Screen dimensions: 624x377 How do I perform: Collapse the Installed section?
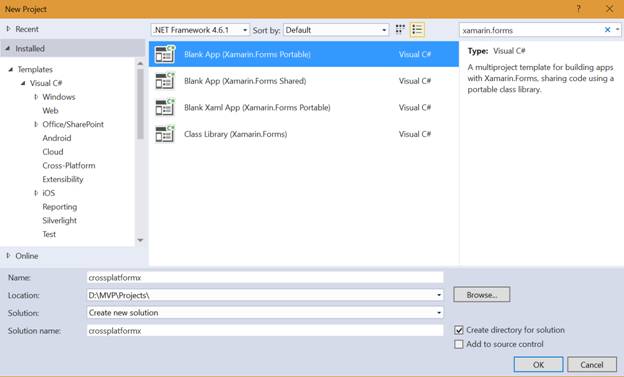tap(8, 49)
